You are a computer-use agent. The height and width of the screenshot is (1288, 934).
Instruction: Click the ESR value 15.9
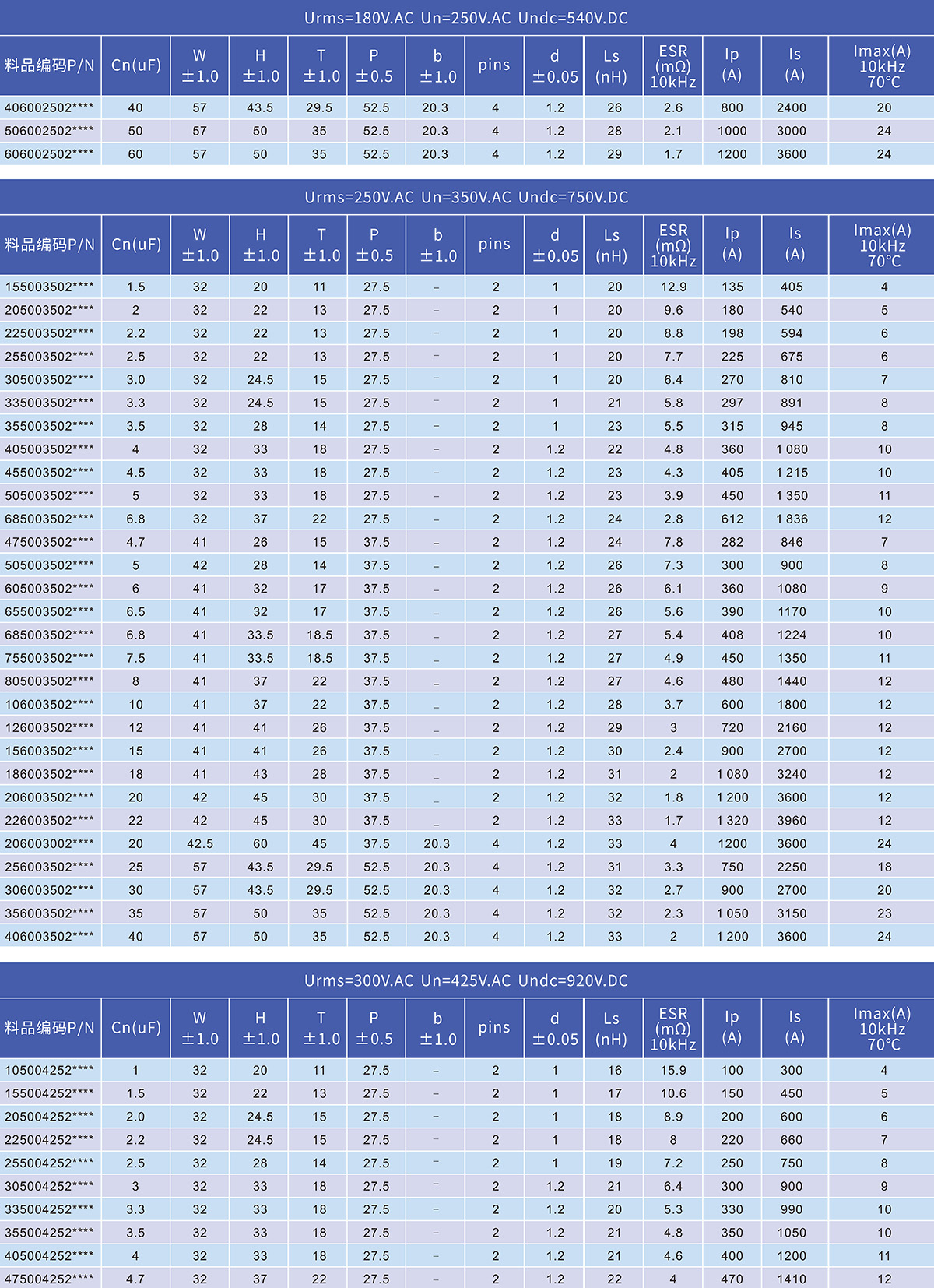pyautogui.click(x=673, y=1071)
